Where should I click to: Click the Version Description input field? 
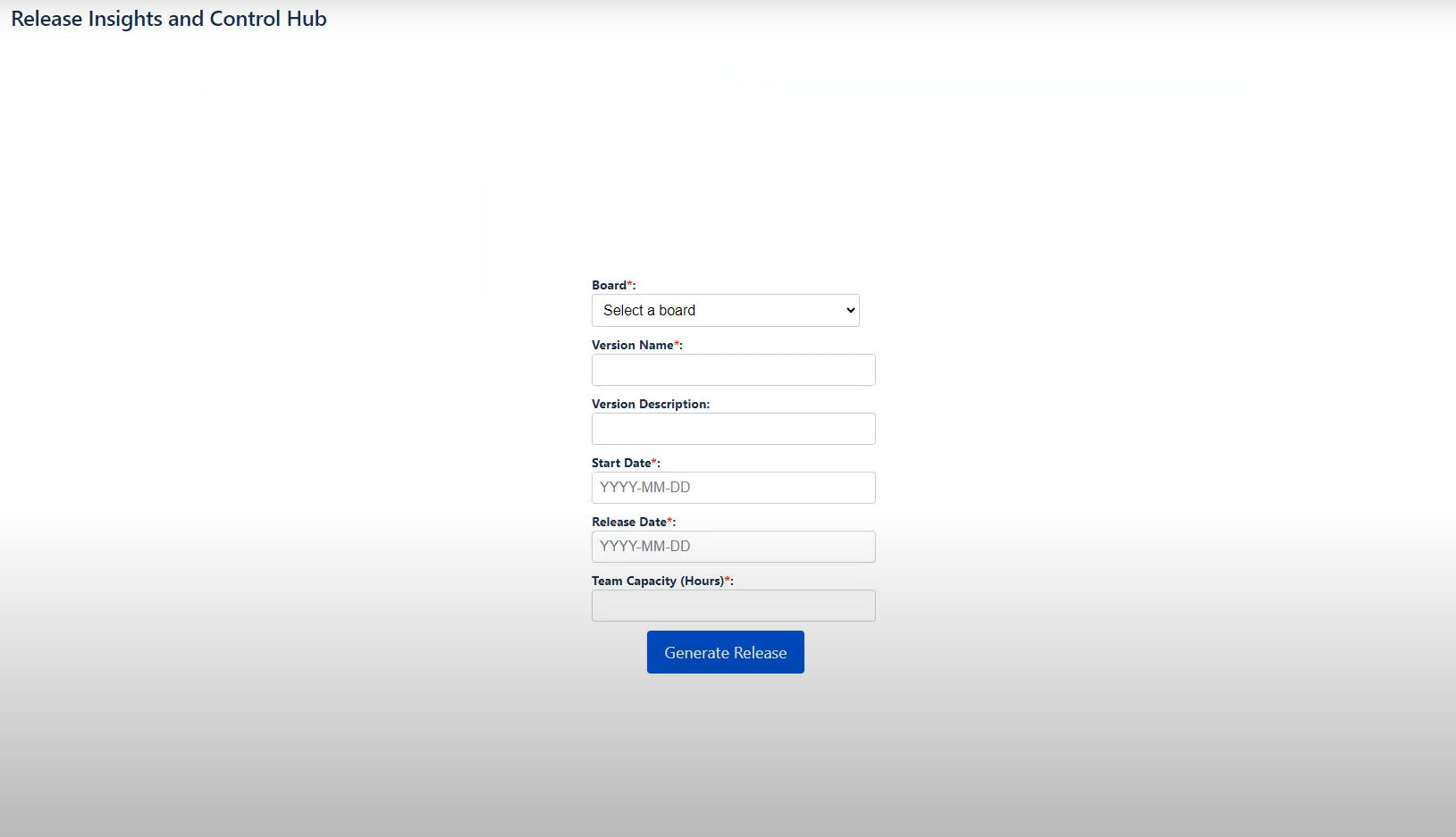point(733,429)
